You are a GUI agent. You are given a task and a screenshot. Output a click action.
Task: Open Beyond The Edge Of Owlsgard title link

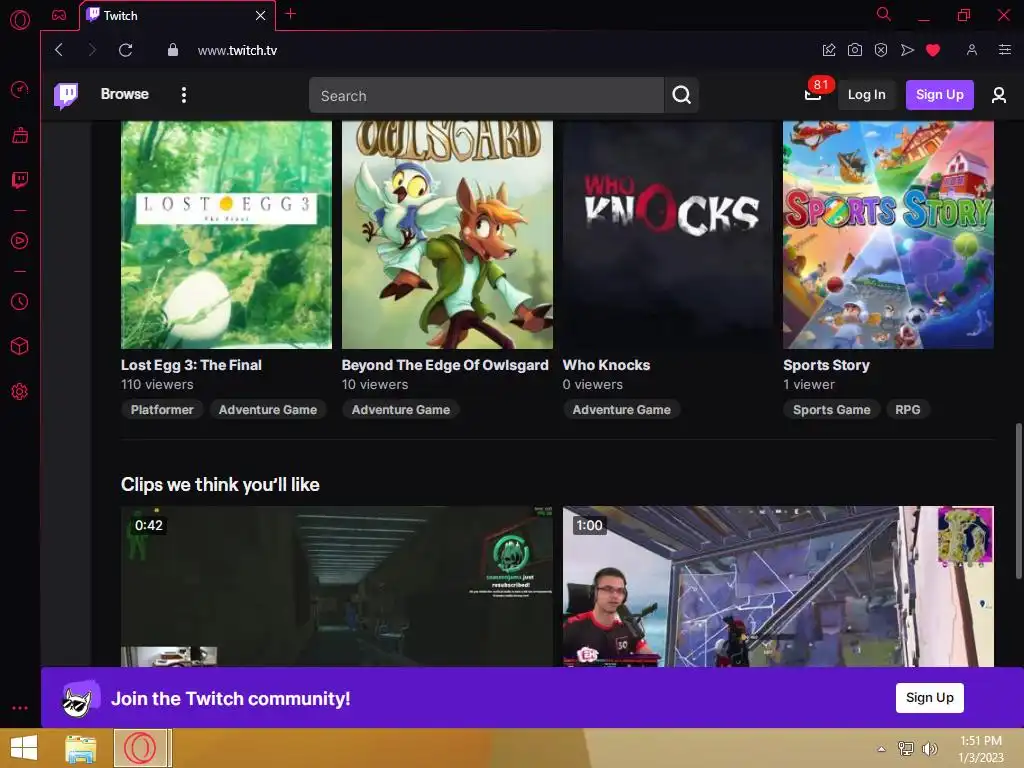click(445, 365)
